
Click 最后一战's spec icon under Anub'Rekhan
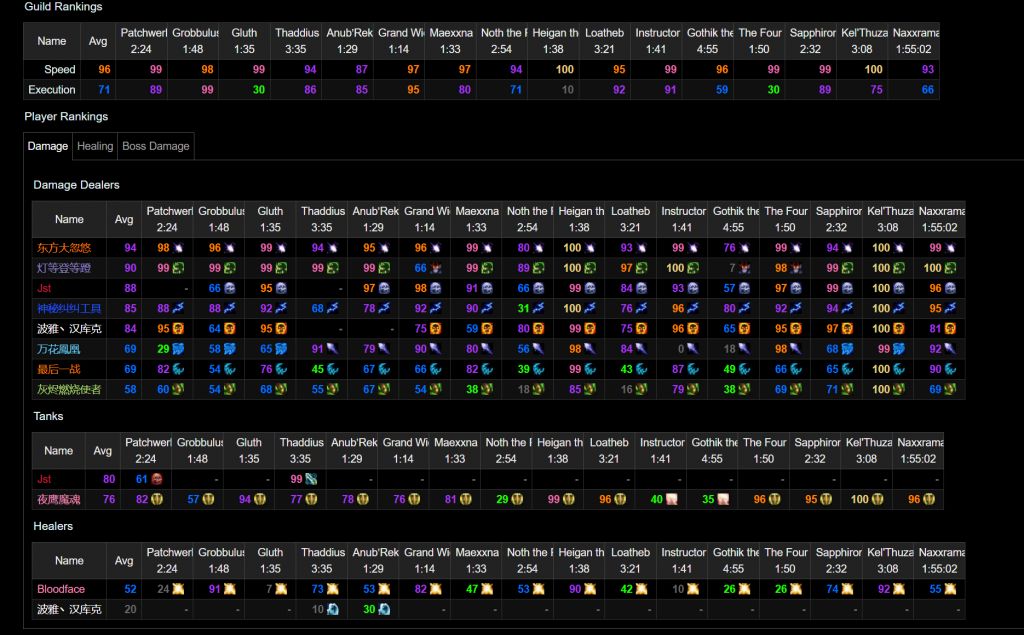click(x=384, y=369)
